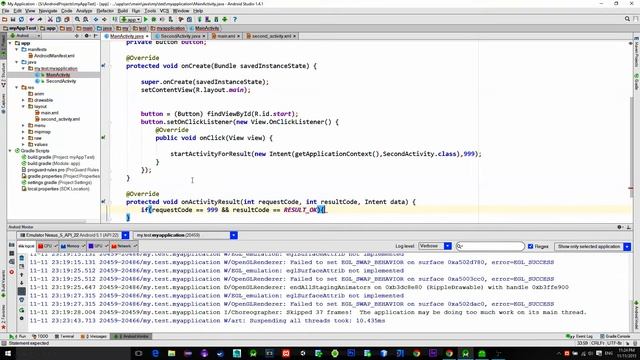Image resolution: width=640 pixels, height=360 pixels.
Task: Click the green Run app button
Action: 146,19
